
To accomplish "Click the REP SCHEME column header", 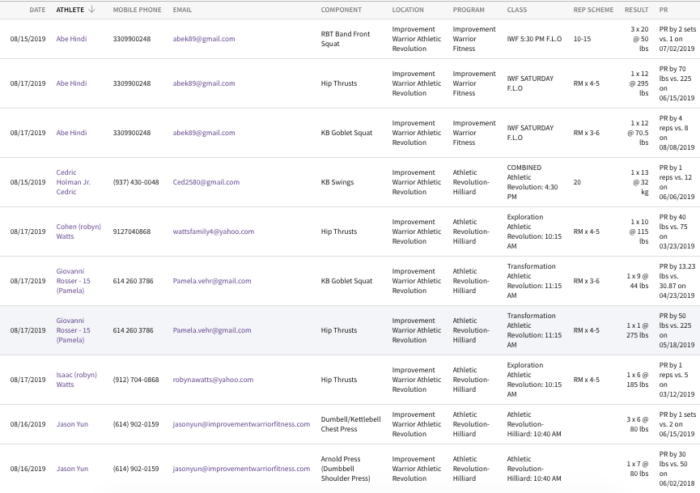I will (593, 10).
